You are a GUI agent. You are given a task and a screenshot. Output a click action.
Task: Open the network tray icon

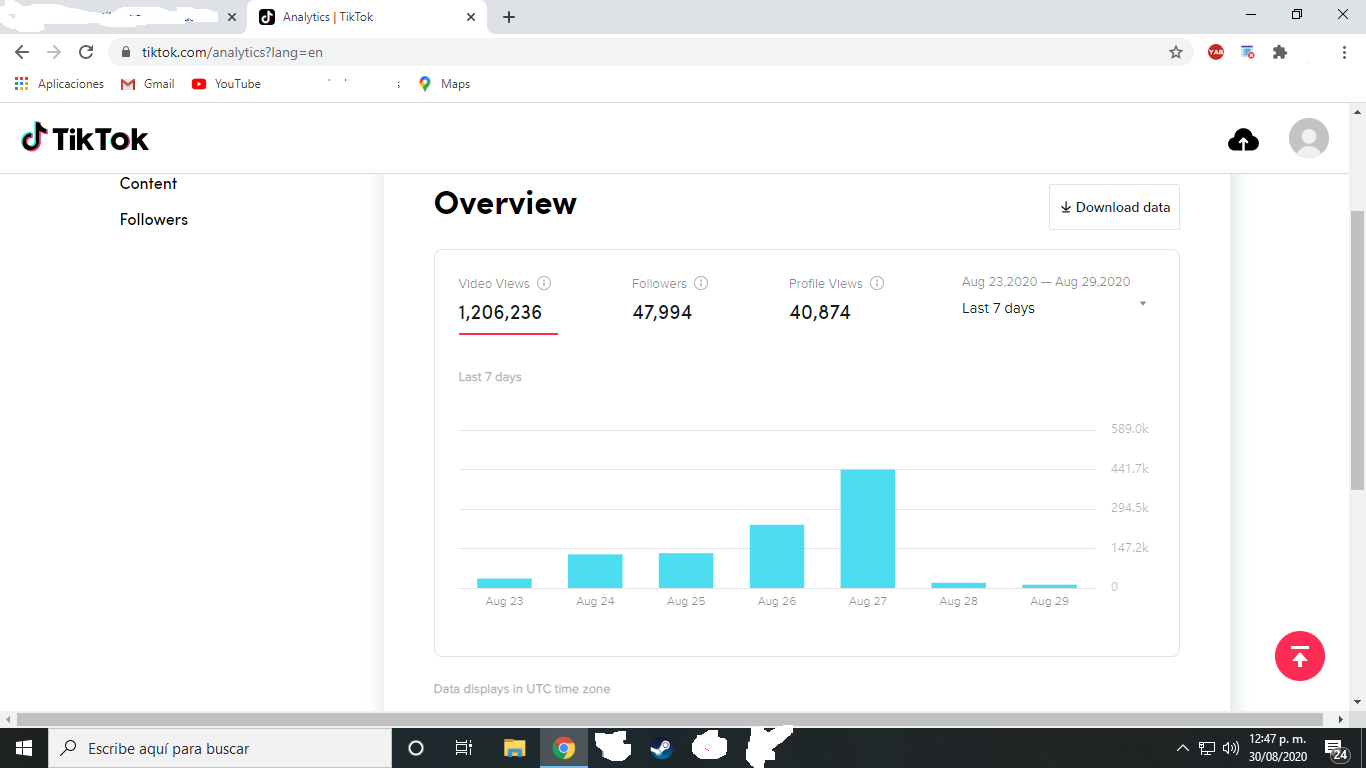tap(1207, 748)
